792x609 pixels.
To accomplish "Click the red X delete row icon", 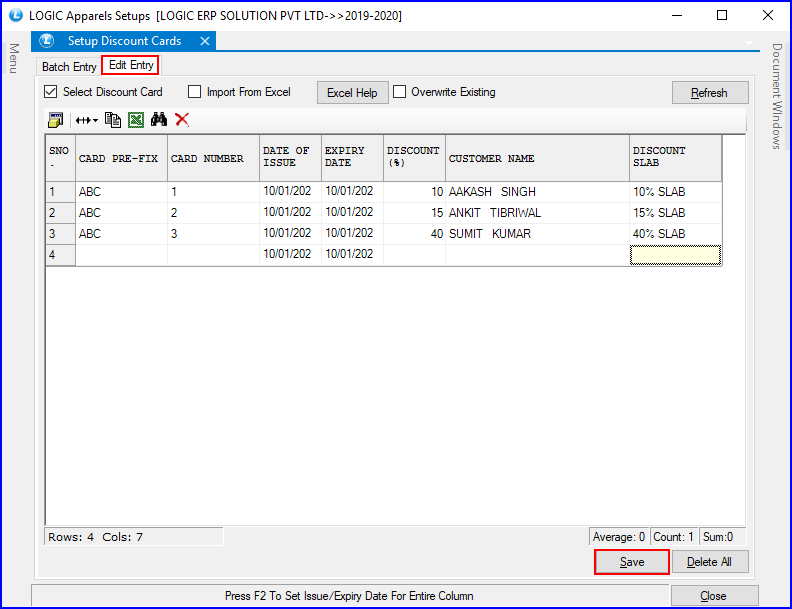I will click(x=182, y=120).
